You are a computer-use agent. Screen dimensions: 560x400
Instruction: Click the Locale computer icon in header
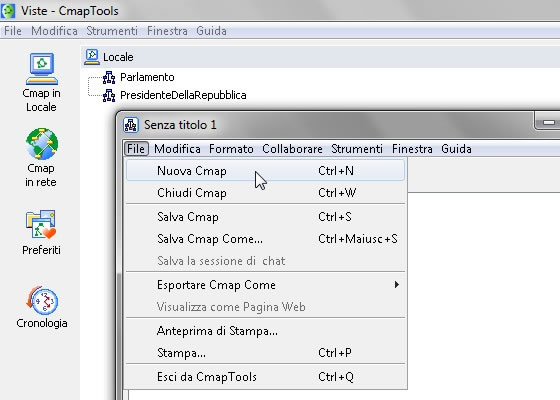[x=92, y=57]
